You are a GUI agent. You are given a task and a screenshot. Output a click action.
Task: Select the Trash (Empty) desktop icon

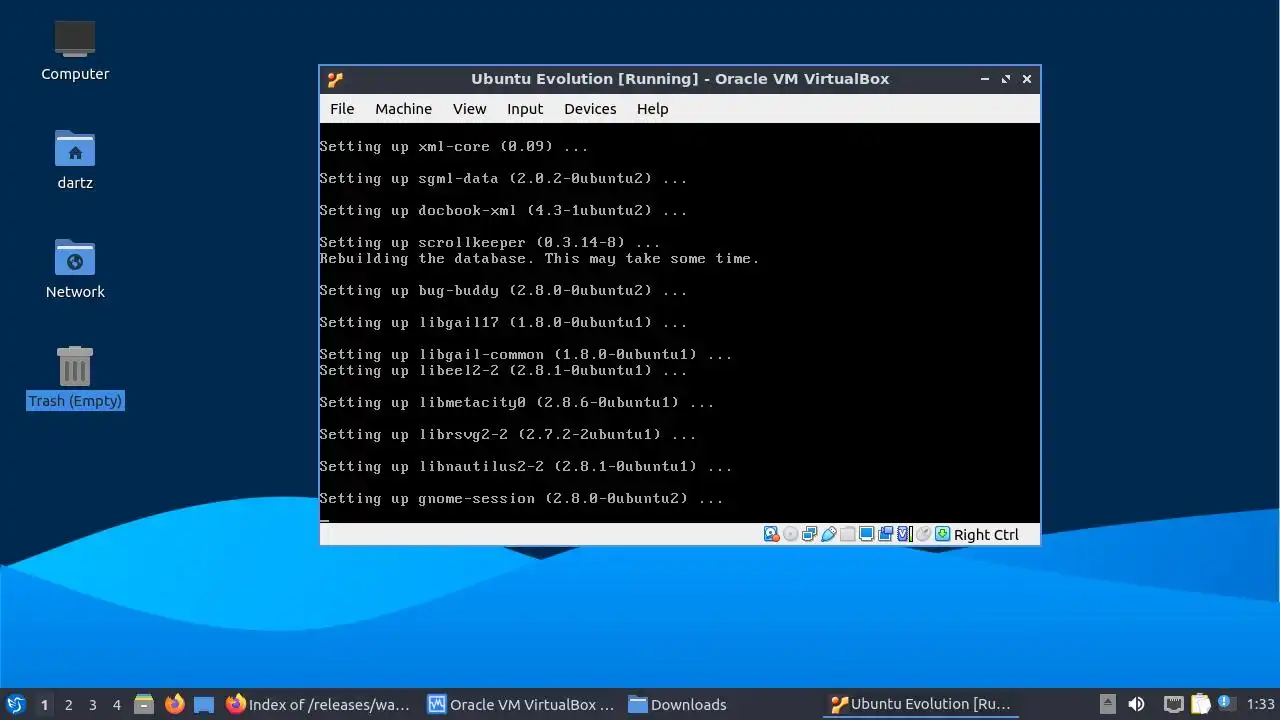pos(75,378)
